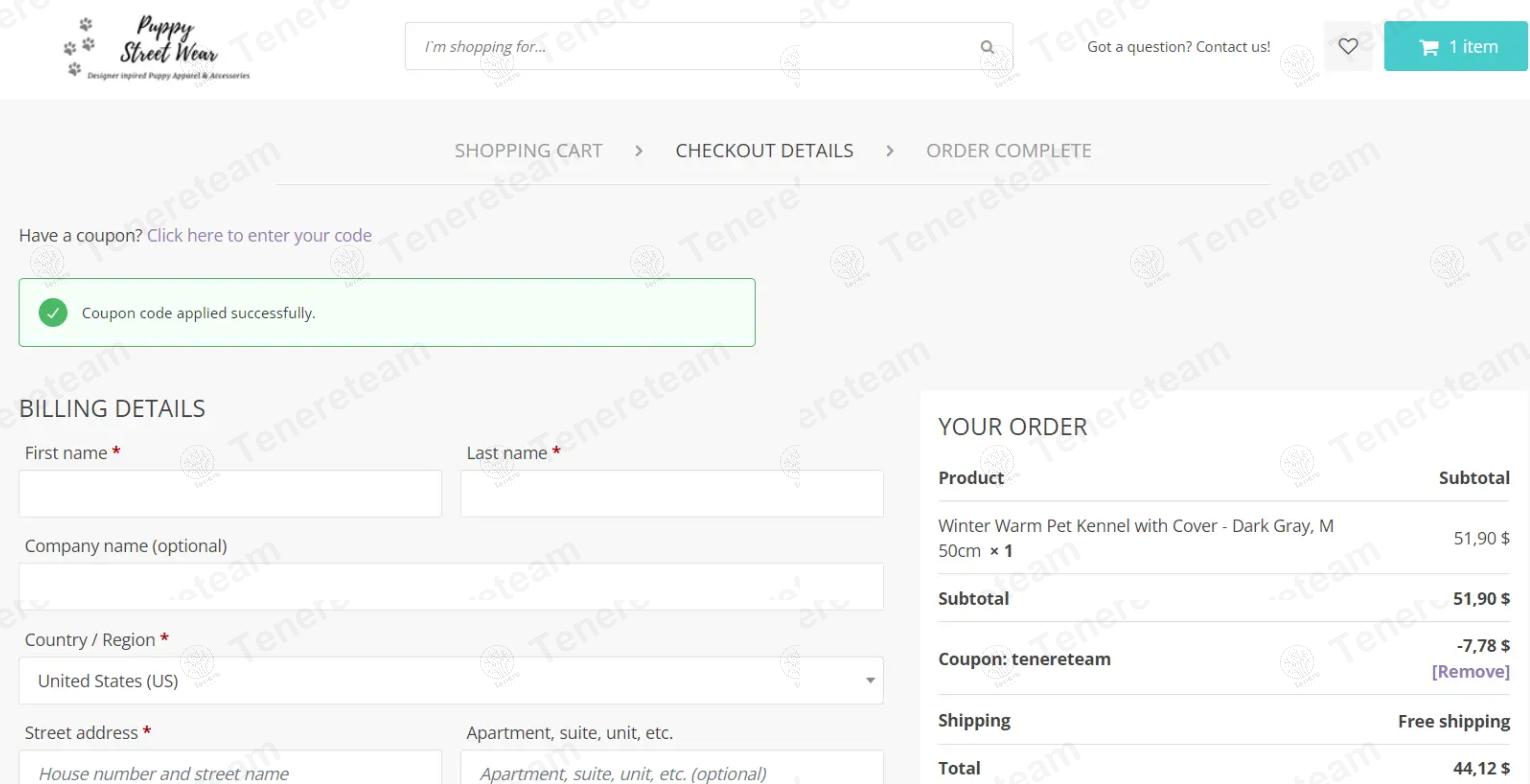1530x784 pixels.
Task: Focus the First name field
Action: coord(230,494)
